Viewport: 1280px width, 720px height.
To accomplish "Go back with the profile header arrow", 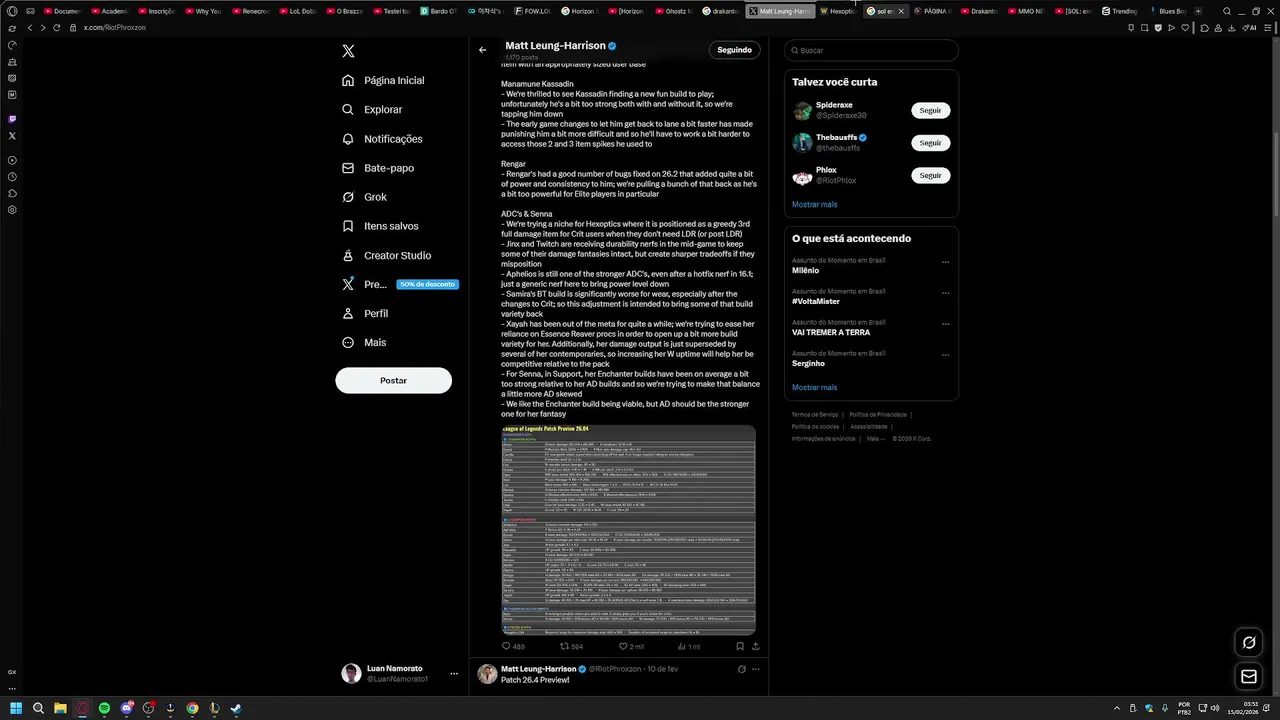I will click(482, 49).
